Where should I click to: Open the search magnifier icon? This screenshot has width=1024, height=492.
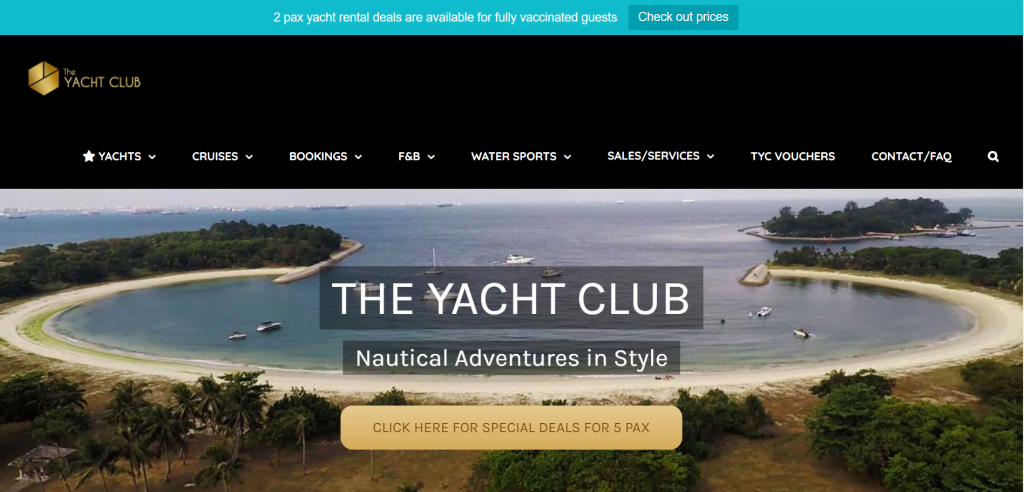[993, 157]
